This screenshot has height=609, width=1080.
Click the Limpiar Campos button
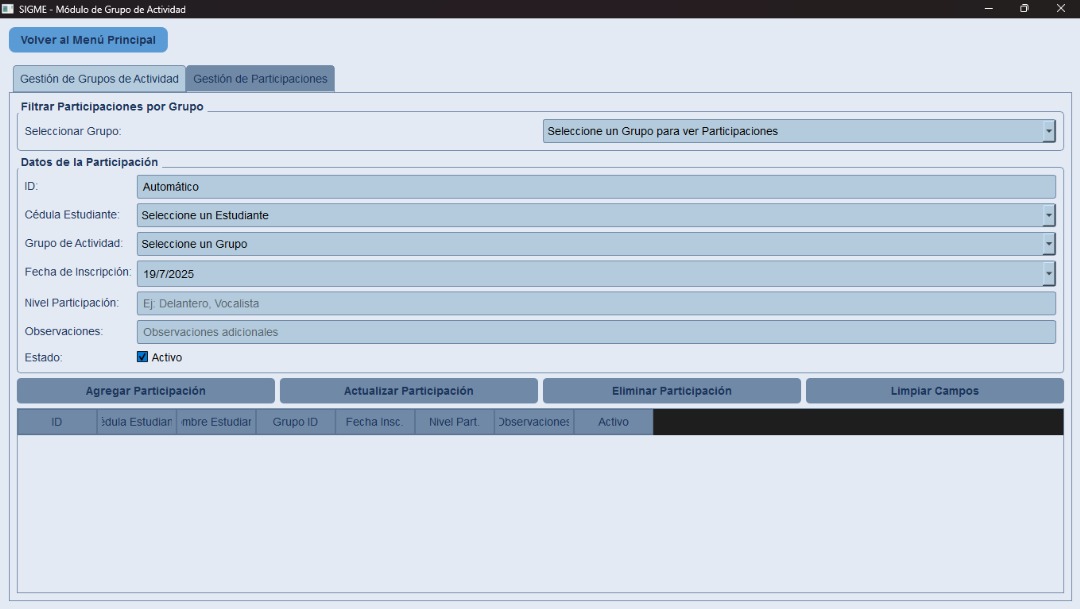[934, 391]
